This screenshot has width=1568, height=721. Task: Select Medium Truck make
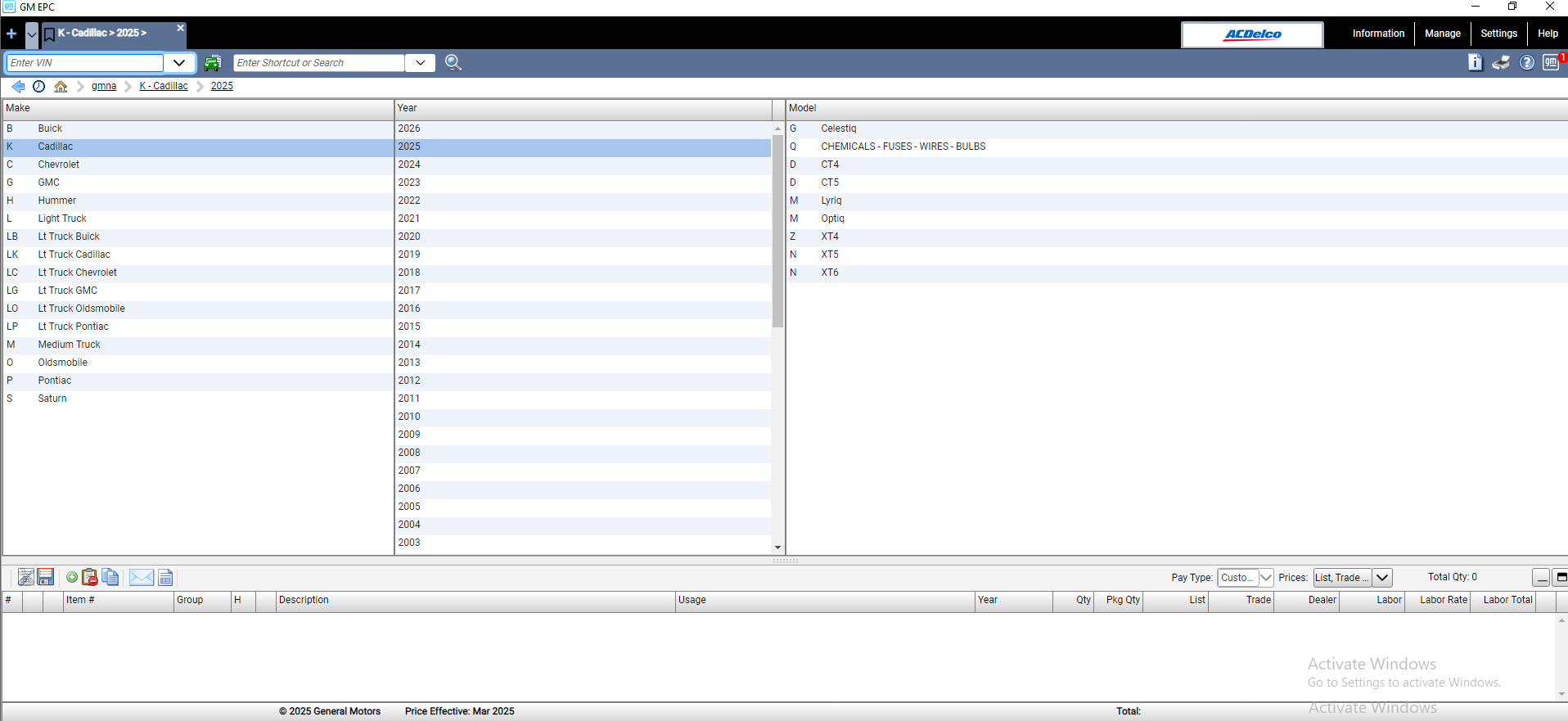(x=198, y=345)
